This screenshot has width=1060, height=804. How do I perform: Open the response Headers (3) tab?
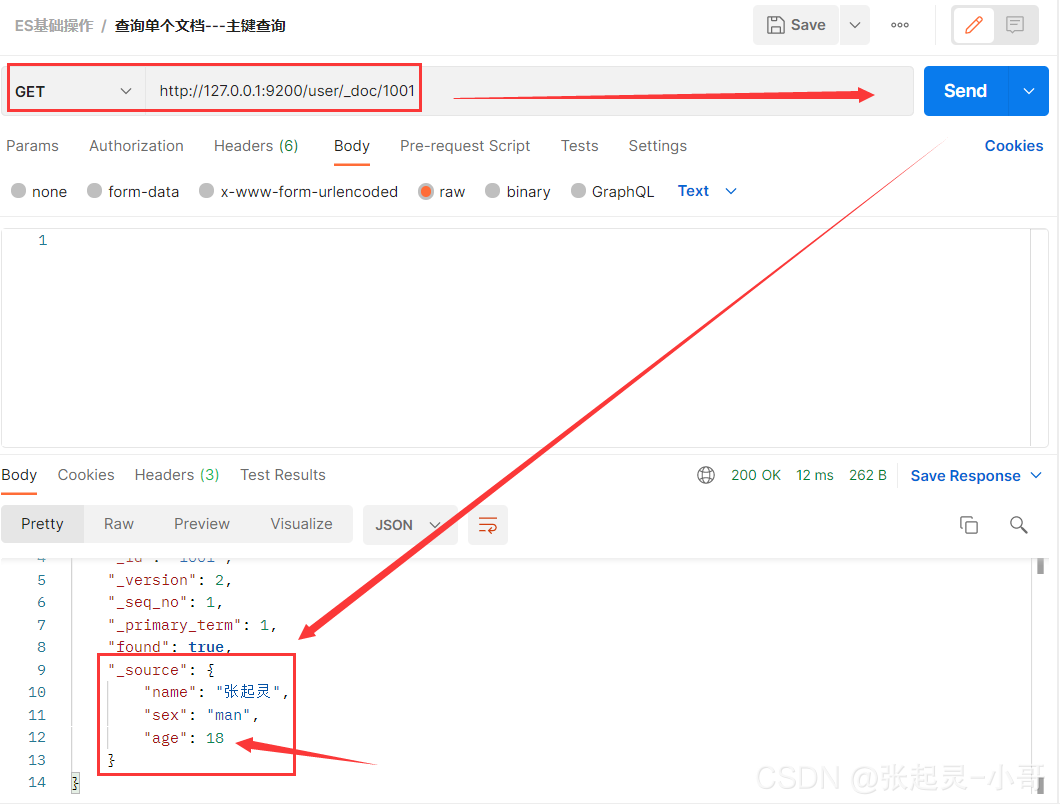point(177,475)
